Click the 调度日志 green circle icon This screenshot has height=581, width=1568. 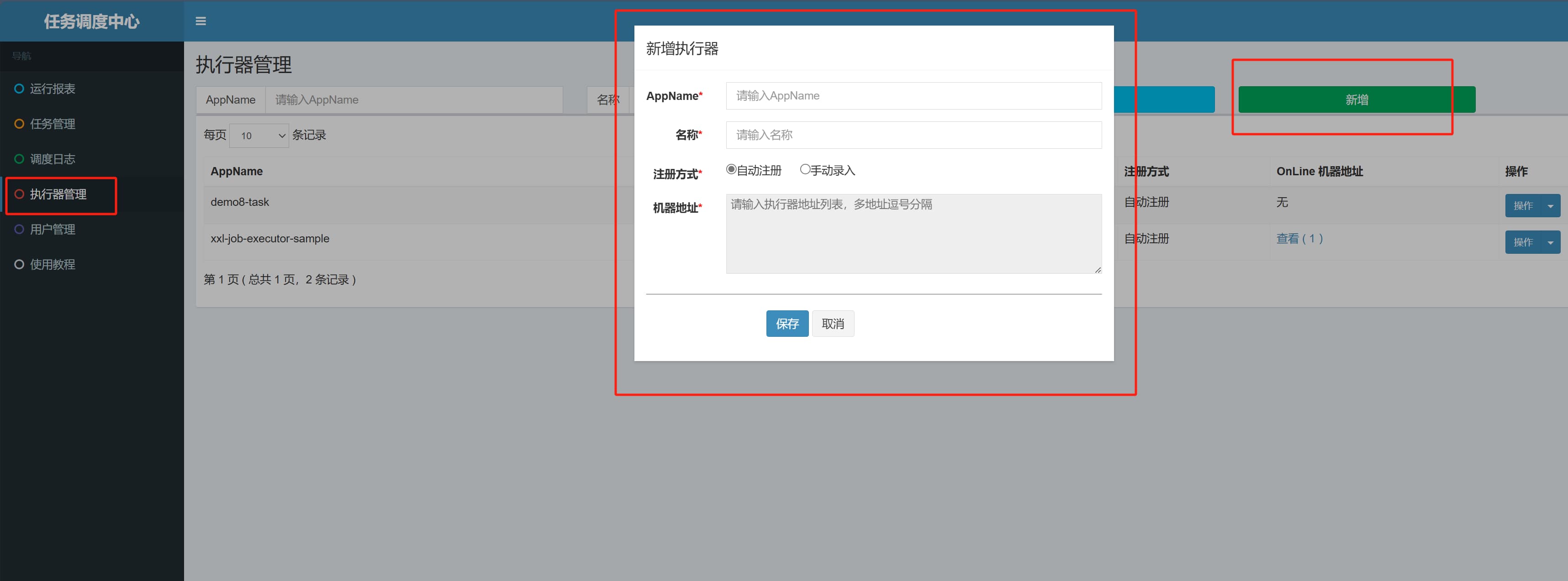(19, 159)
